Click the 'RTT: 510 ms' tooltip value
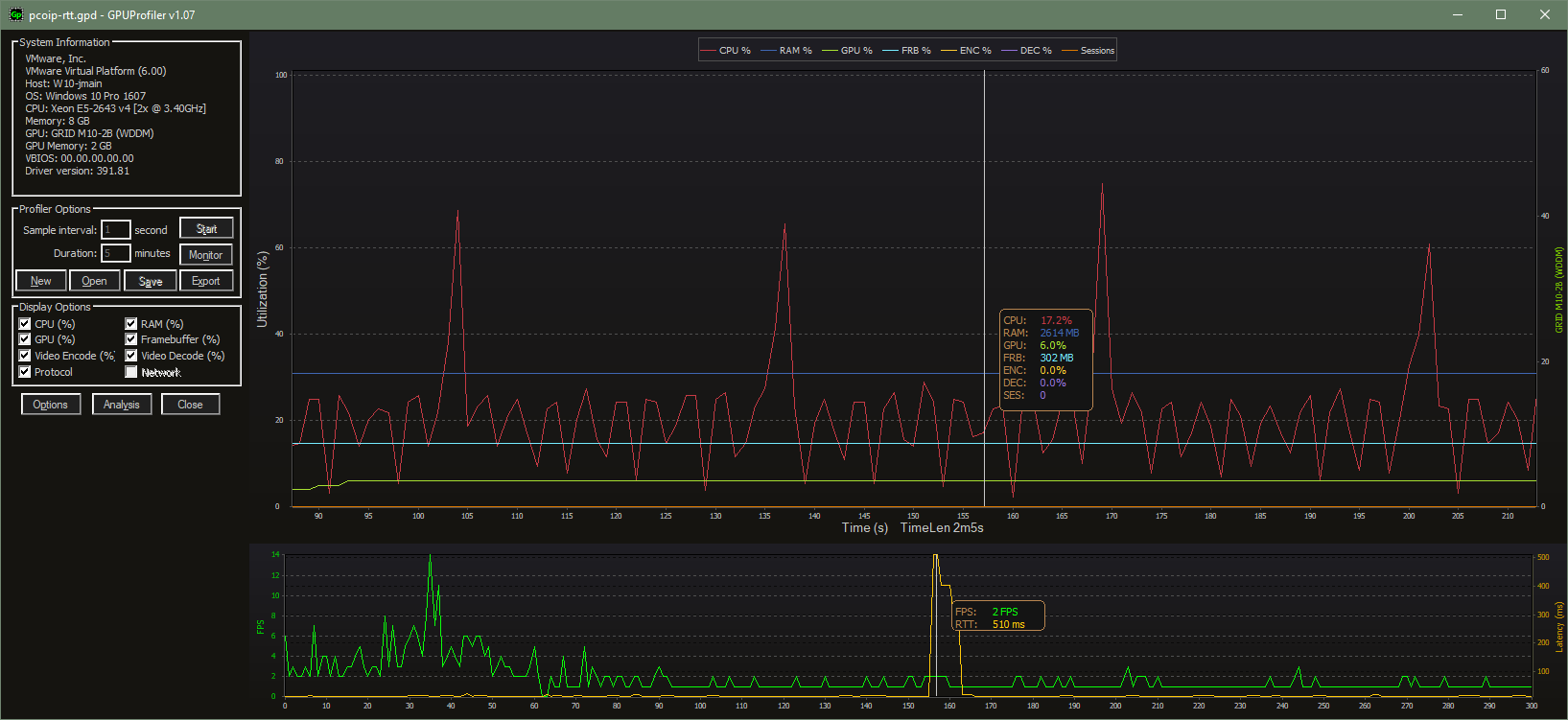1568x720 pixels. [x=990, y=624]
